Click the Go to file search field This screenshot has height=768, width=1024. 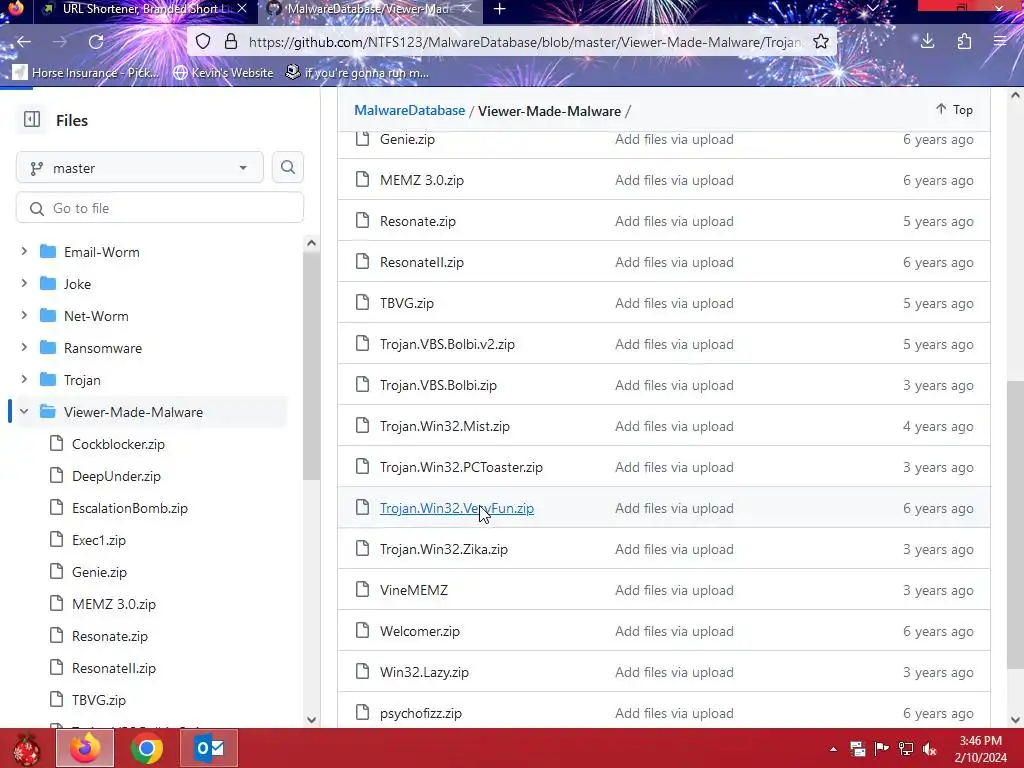pos(160,208)
